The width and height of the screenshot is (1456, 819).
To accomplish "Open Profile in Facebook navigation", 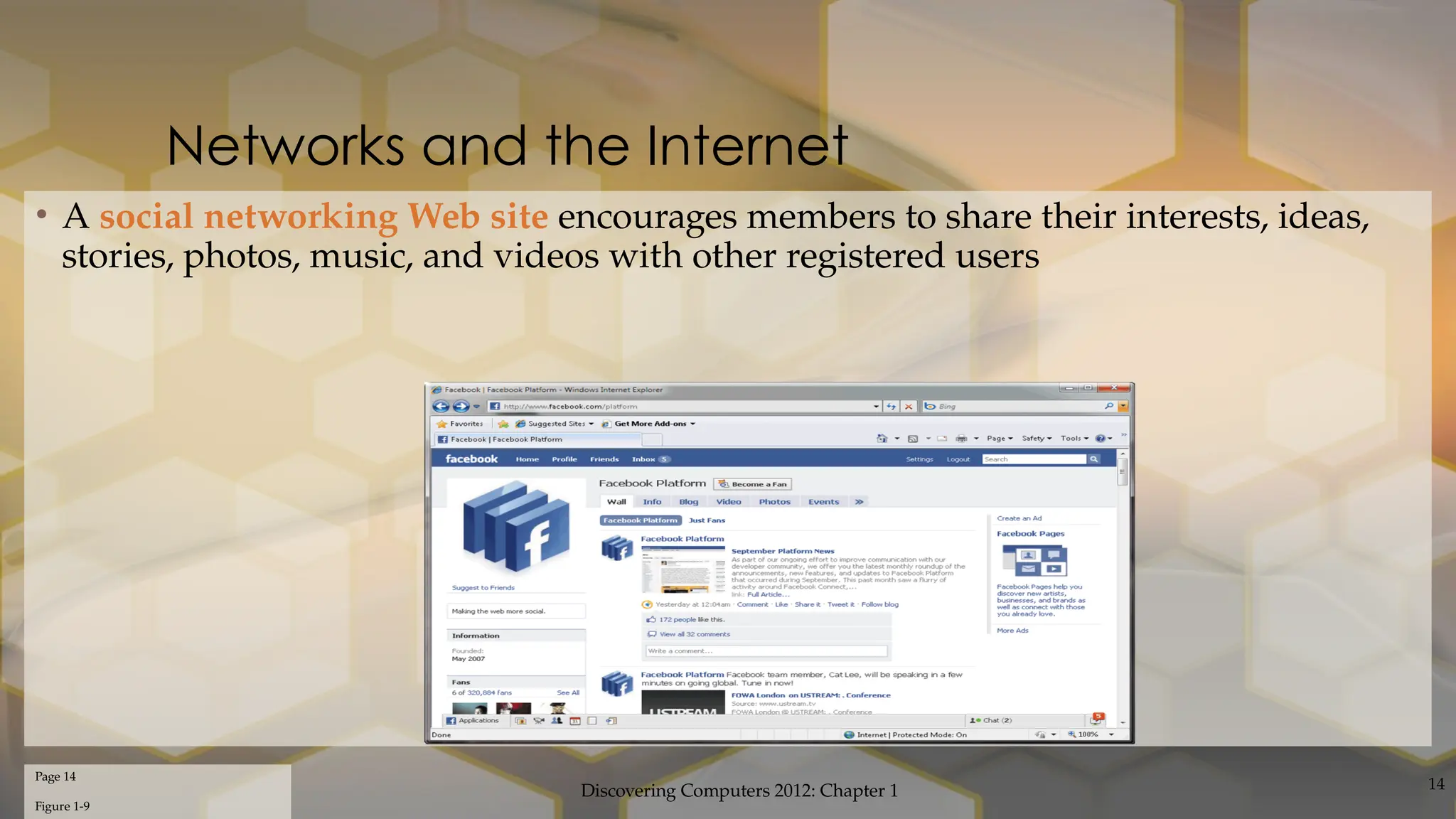I will click(564, 459).
